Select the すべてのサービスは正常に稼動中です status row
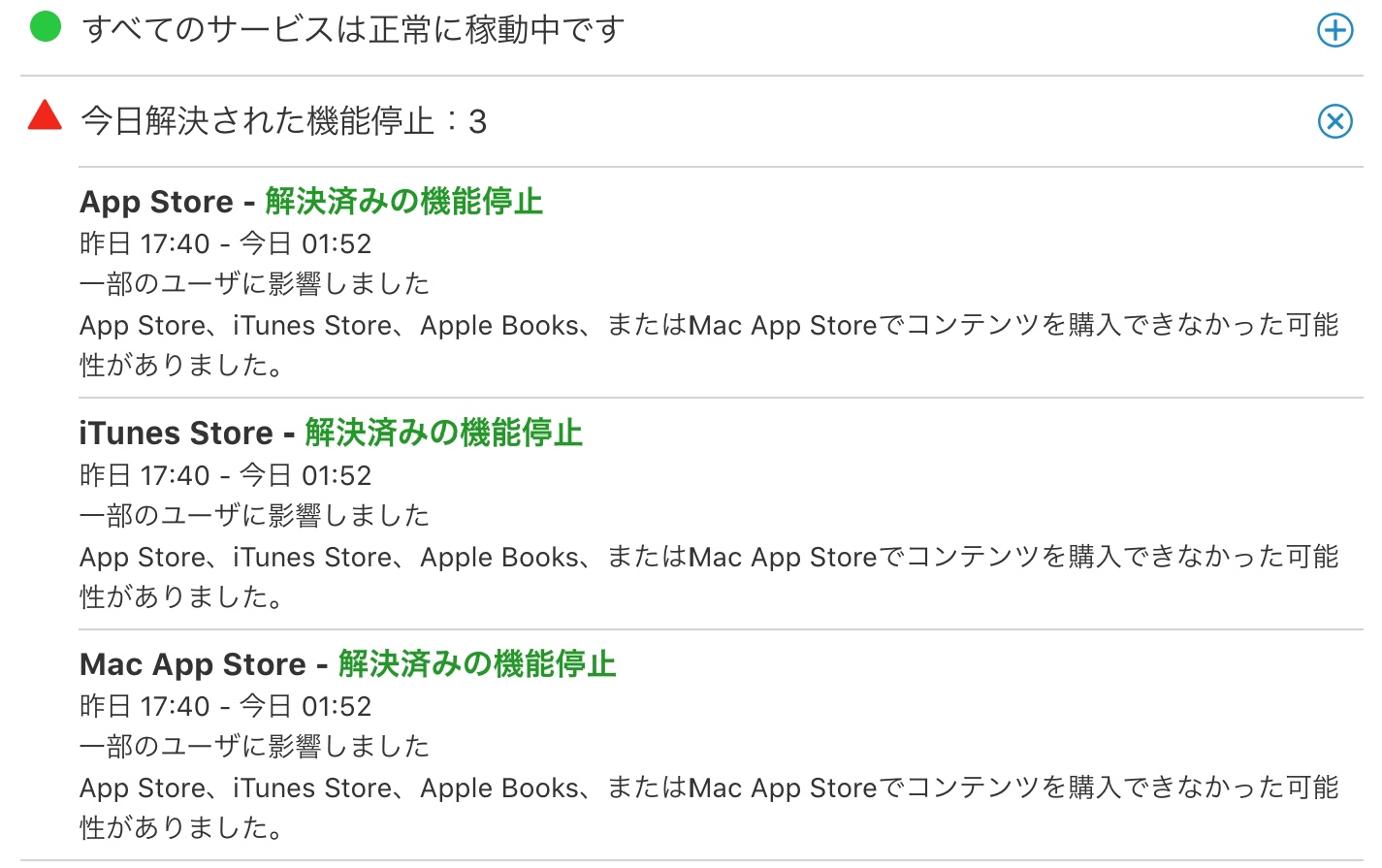 pyautogui.click(x=353, y=30)
